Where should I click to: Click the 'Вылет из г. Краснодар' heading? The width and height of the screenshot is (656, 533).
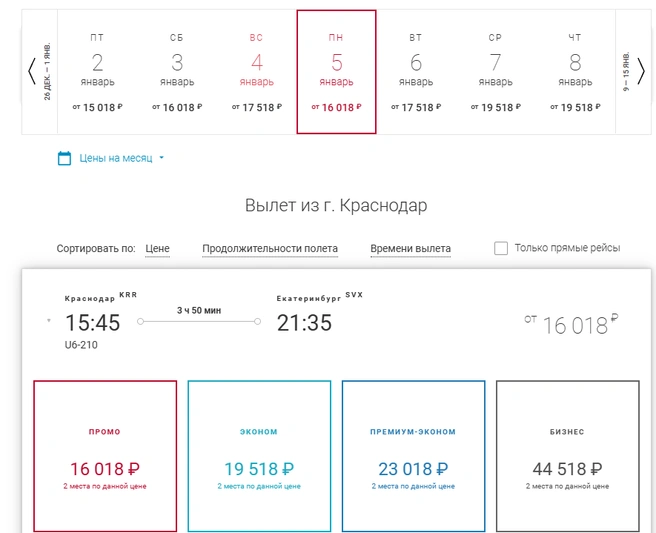tap(336, 205)
